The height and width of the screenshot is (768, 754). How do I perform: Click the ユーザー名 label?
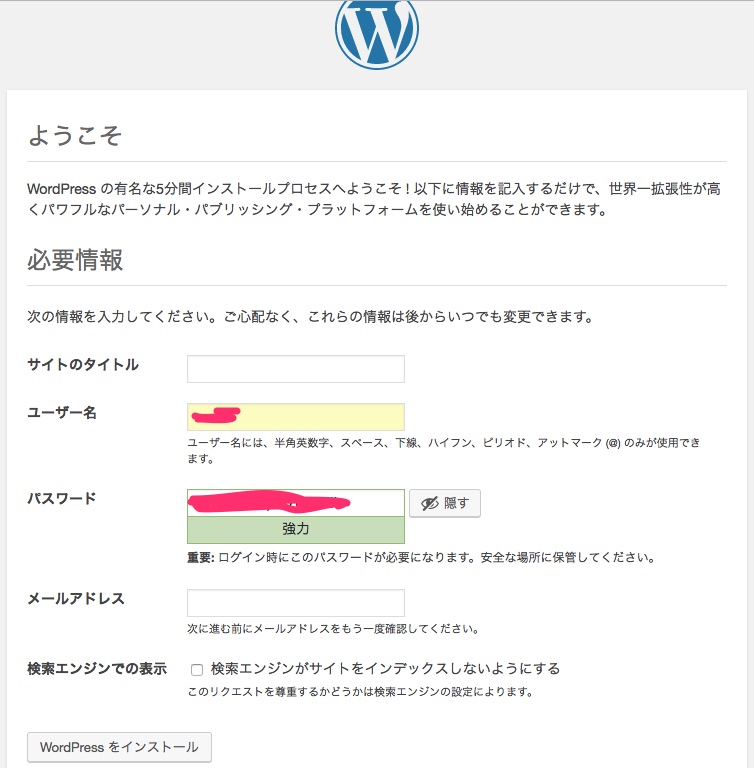click(x=62, y=412)
